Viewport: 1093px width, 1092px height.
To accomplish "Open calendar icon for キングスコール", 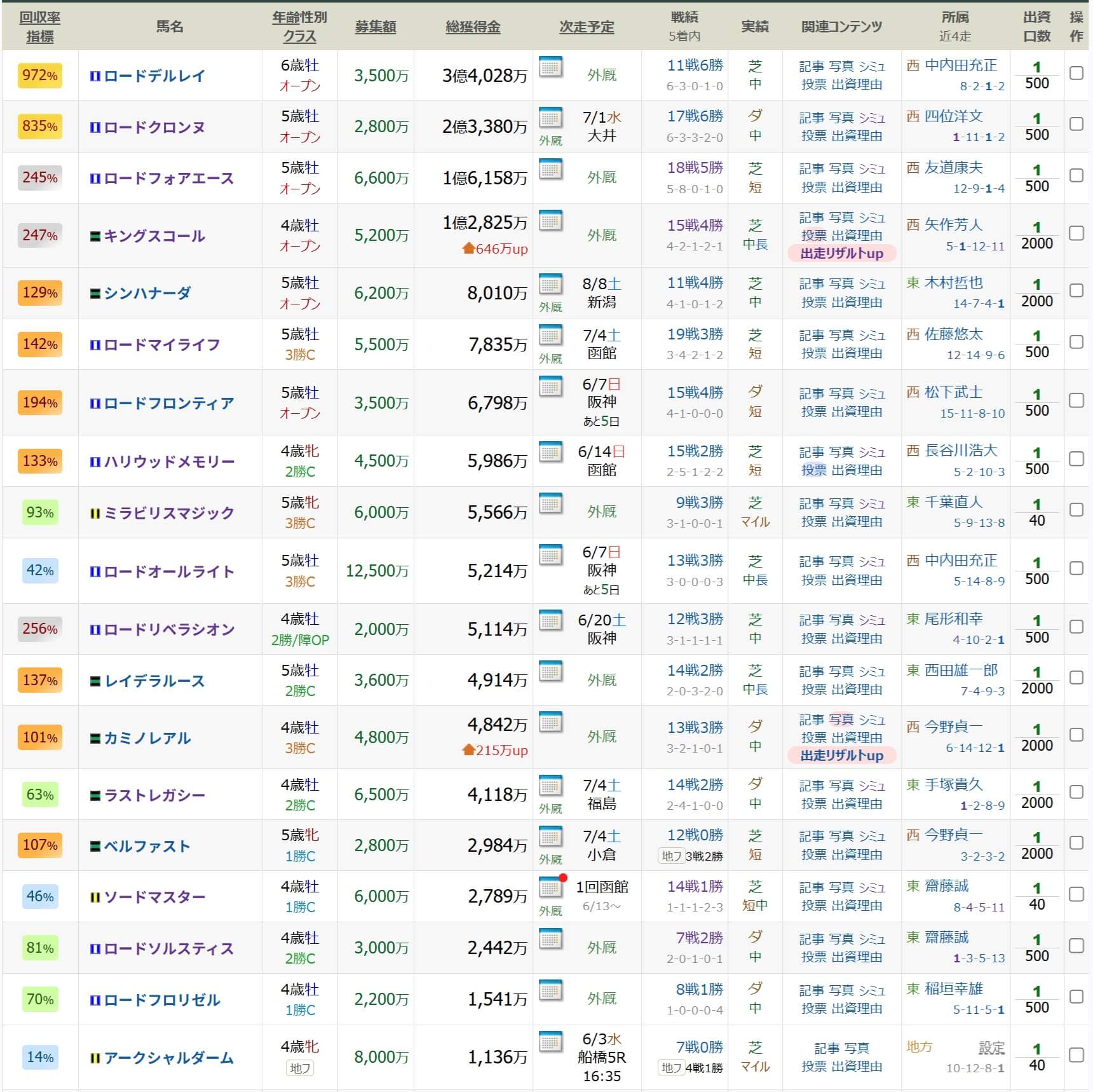I will coord(550,221).
